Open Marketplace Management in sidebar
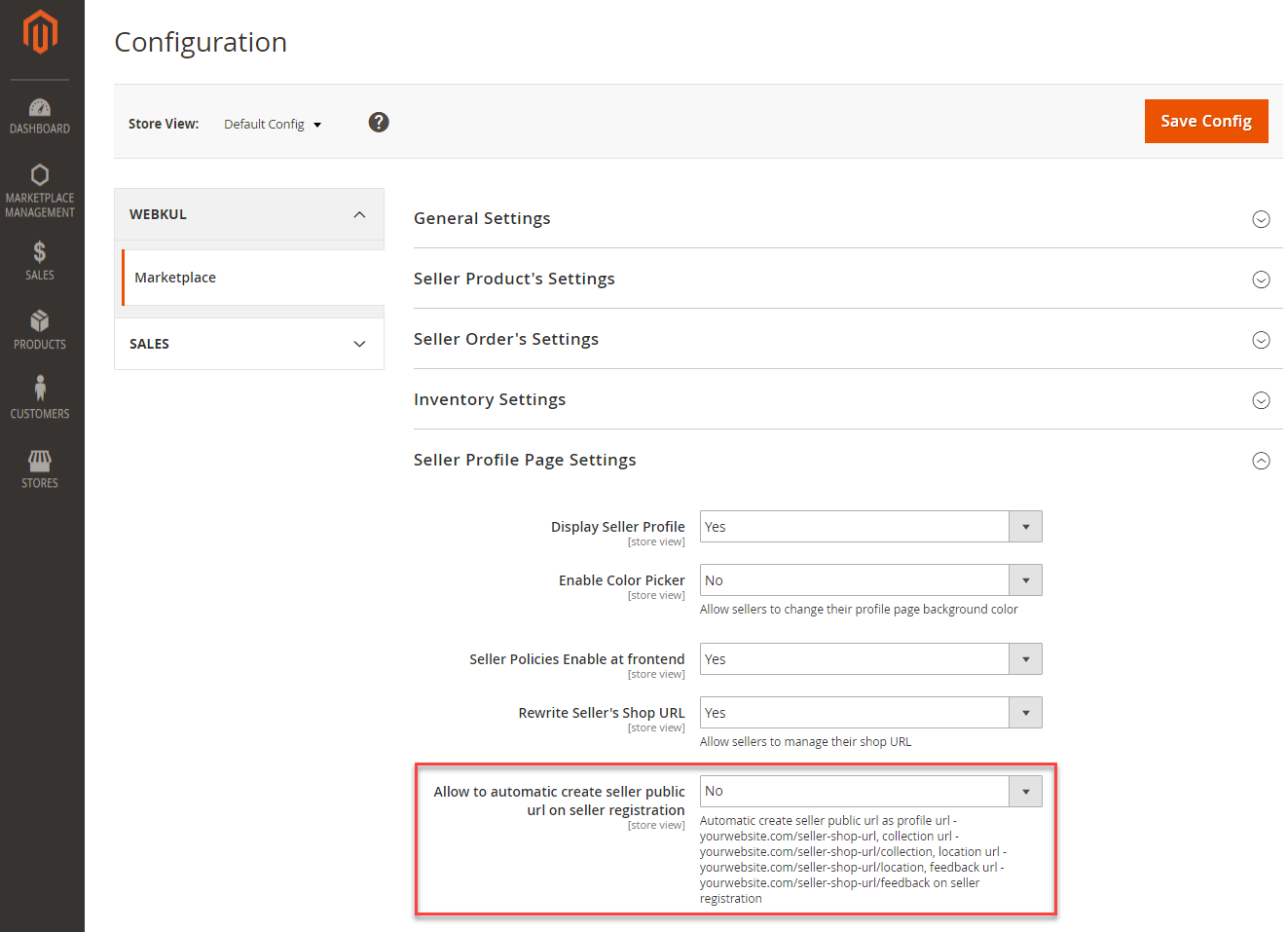1288x932 pixels. tap(40, 191)
